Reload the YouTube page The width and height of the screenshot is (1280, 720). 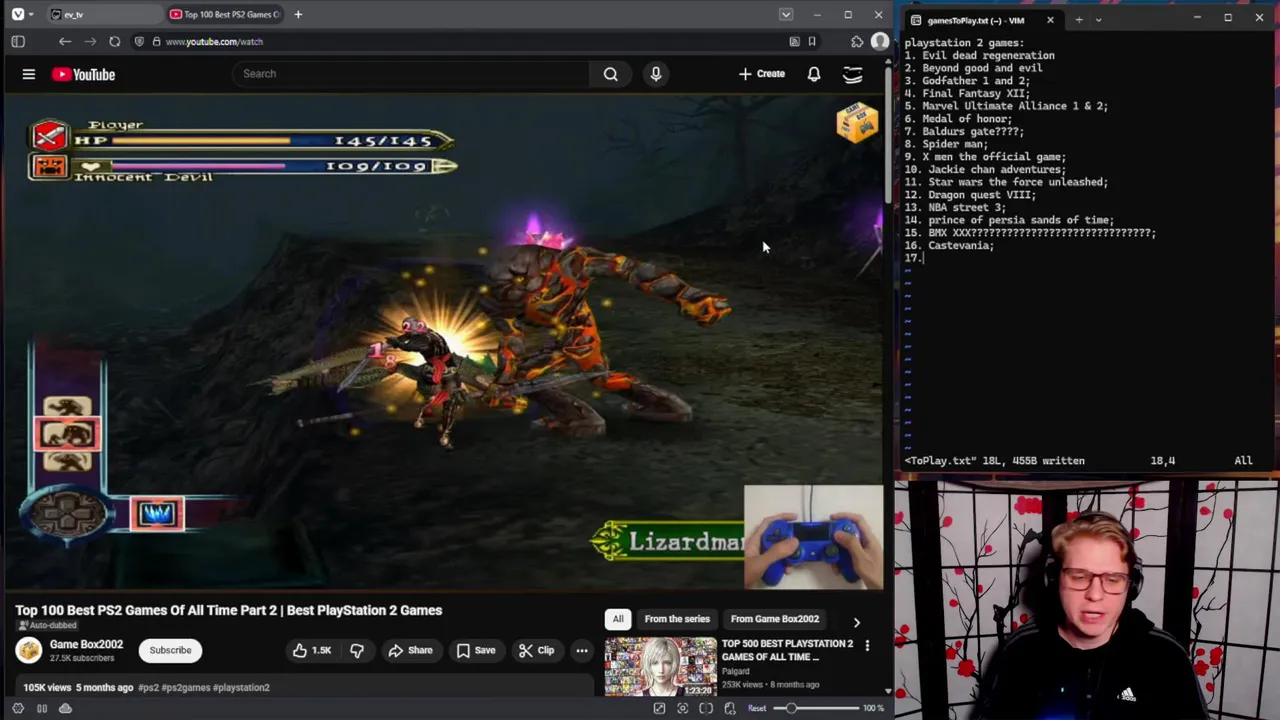115,42
